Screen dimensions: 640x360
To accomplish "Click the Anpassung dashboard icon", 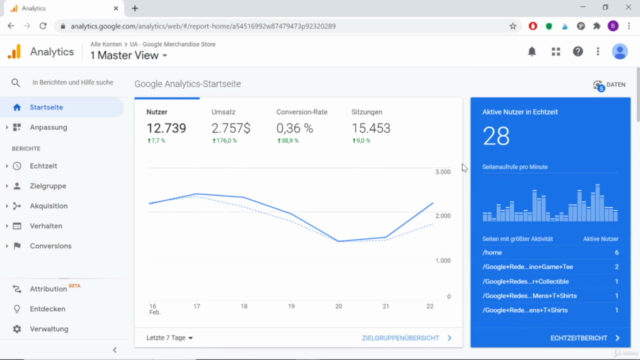I will click(x=17, y=127).
